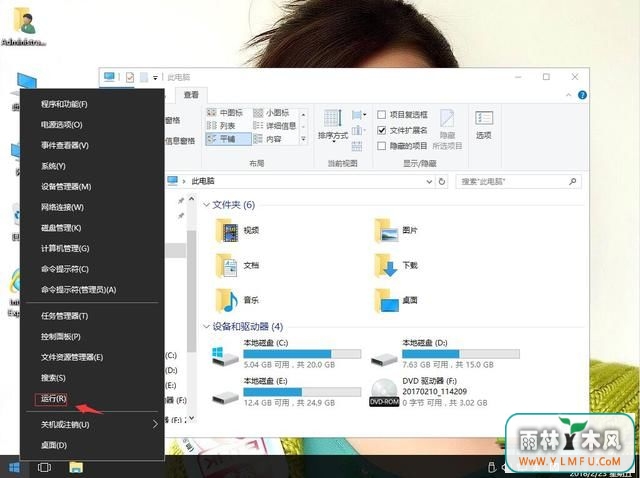Viewport: 640px width, 478px height.
Task: Open Task View on the taskbar
Action: (44, 467)
